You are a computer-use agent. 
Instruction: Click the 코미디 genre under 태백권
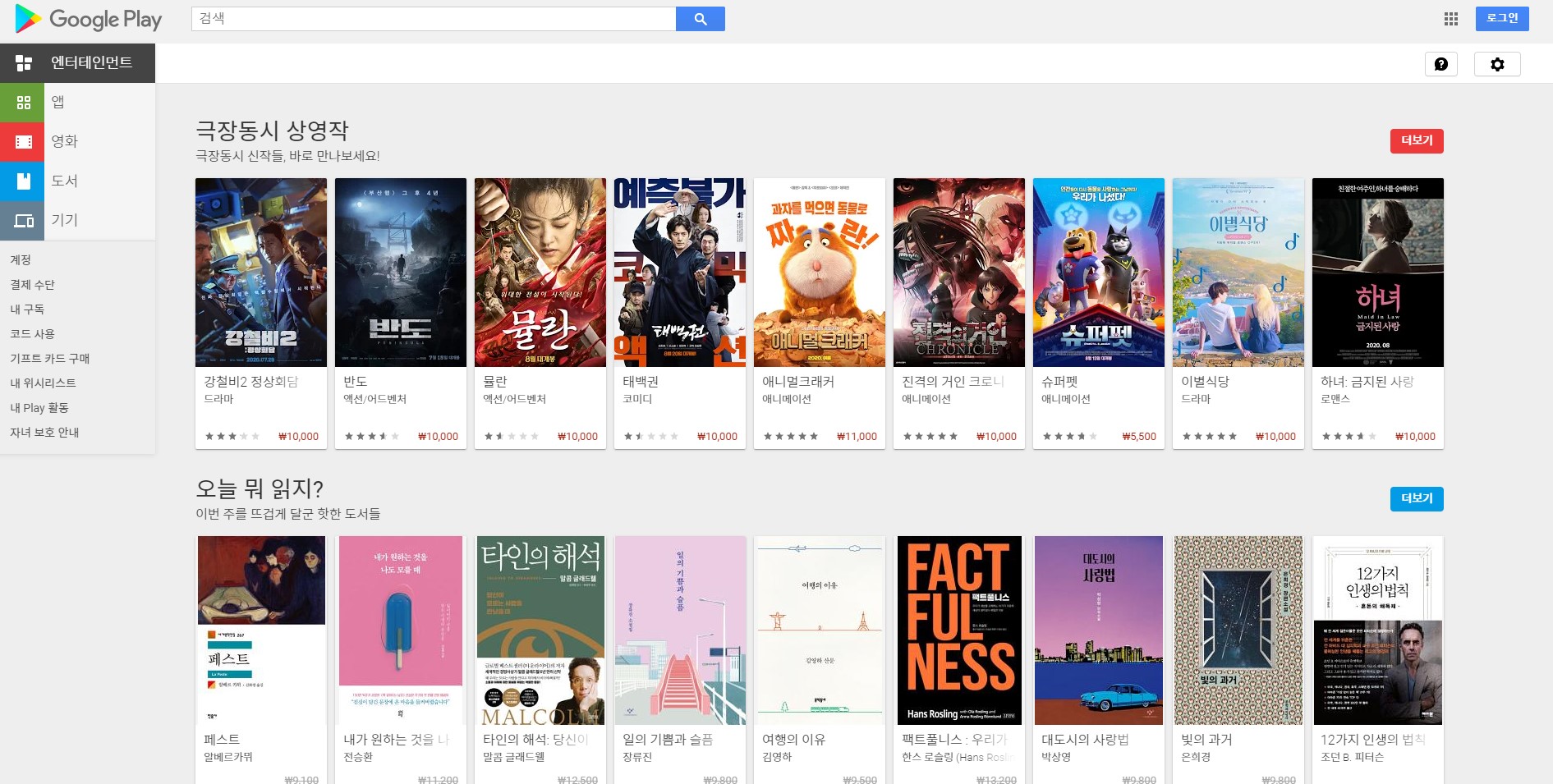[x=637, y=399]
